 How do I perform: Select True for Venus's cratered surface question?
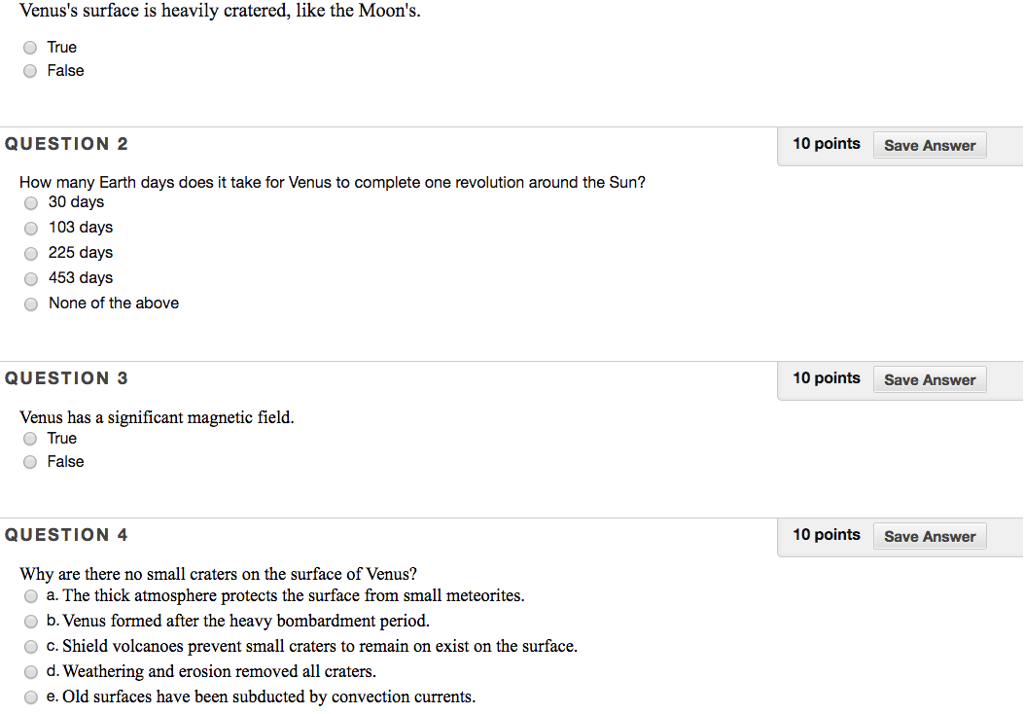pos(30,48)
